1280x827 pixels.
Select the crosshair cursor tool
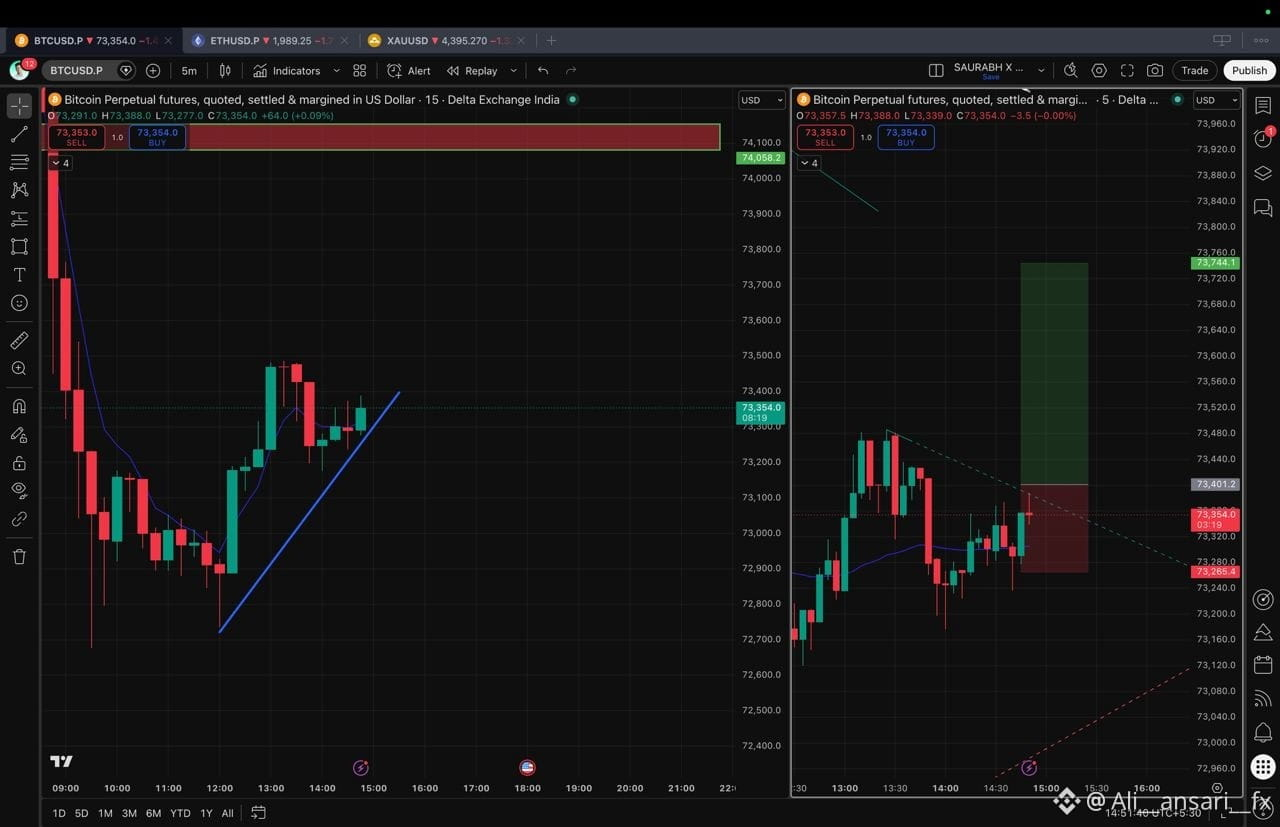pyautogui.click(x=19, y=106)
